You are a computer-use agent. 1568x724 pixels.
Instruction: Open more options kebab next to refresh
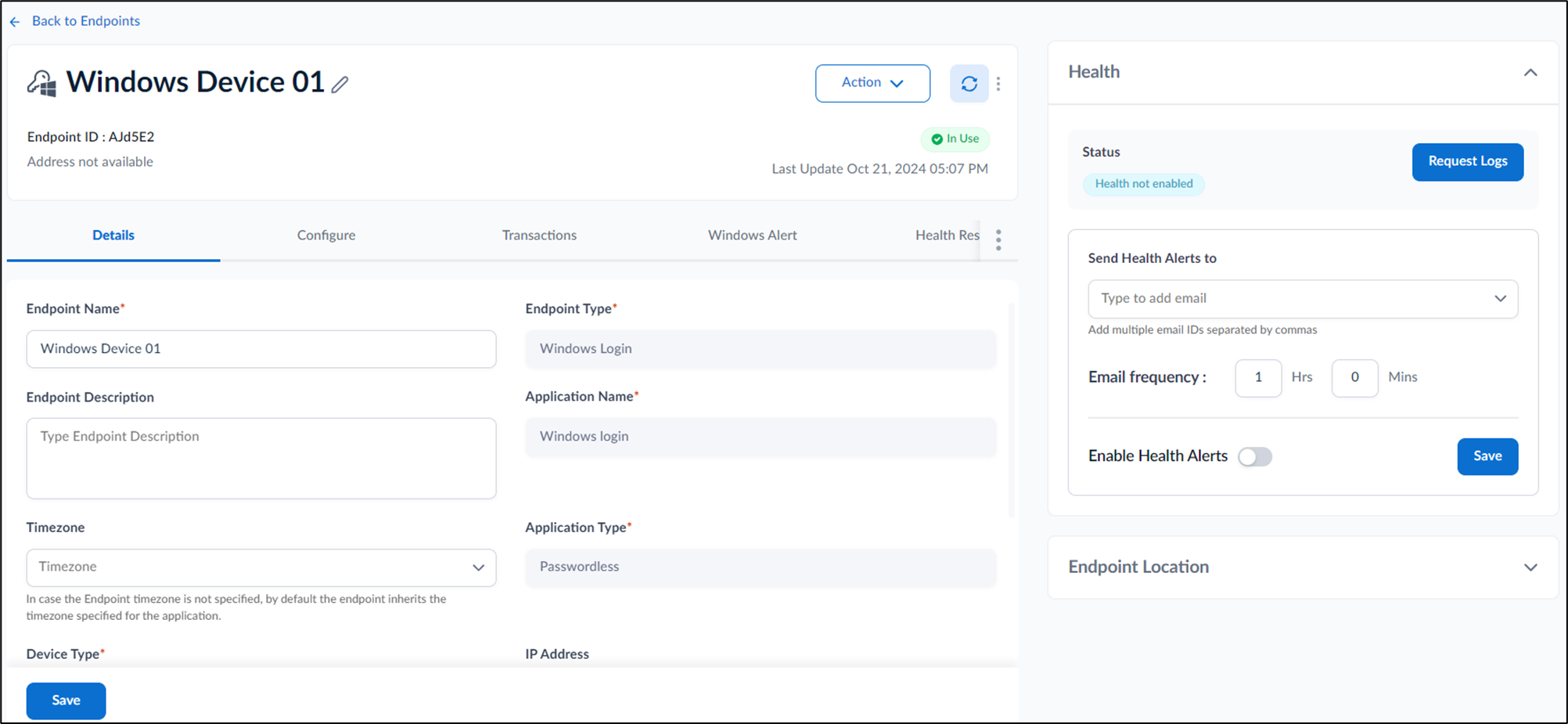click(x=998, y=84)
